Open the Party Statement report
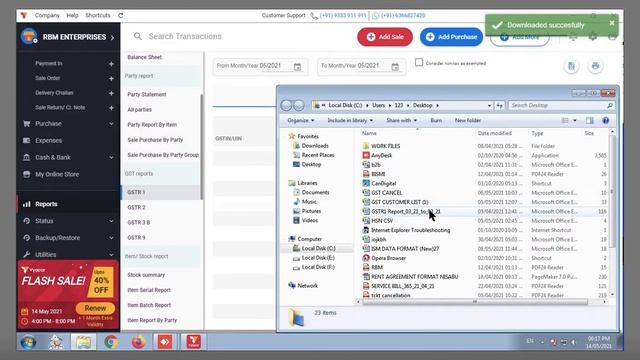 click(147, 94)
